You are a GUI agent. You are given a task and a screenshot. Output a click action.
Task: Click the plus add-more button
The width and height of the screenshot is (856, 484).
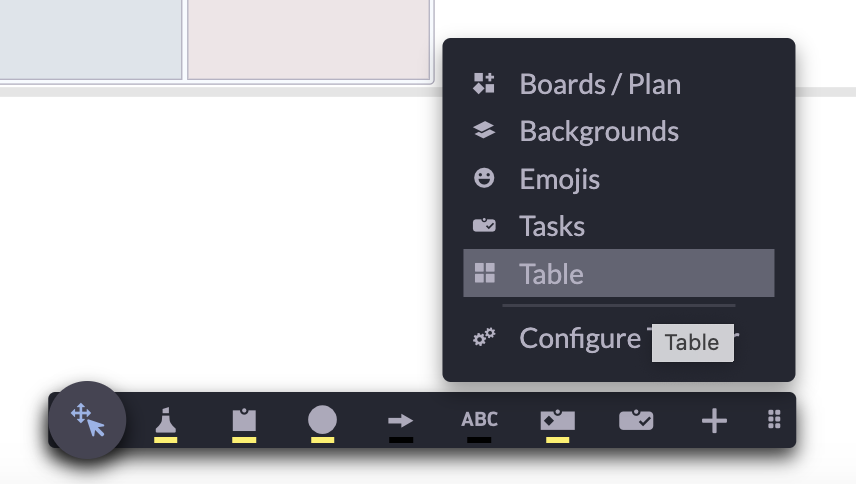(x=714, y=421)
